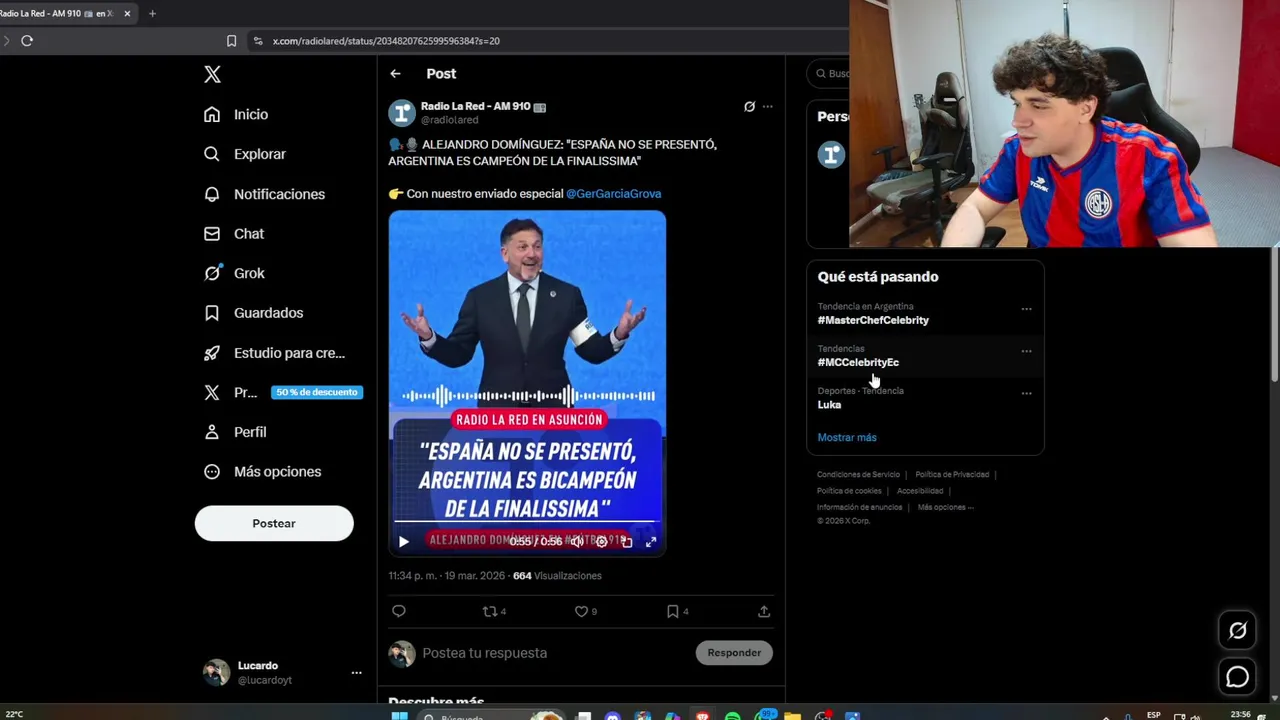This screenshot has width=1280, height=720.
Task: Open Guardados bookmarks
Action: point(253,313)
